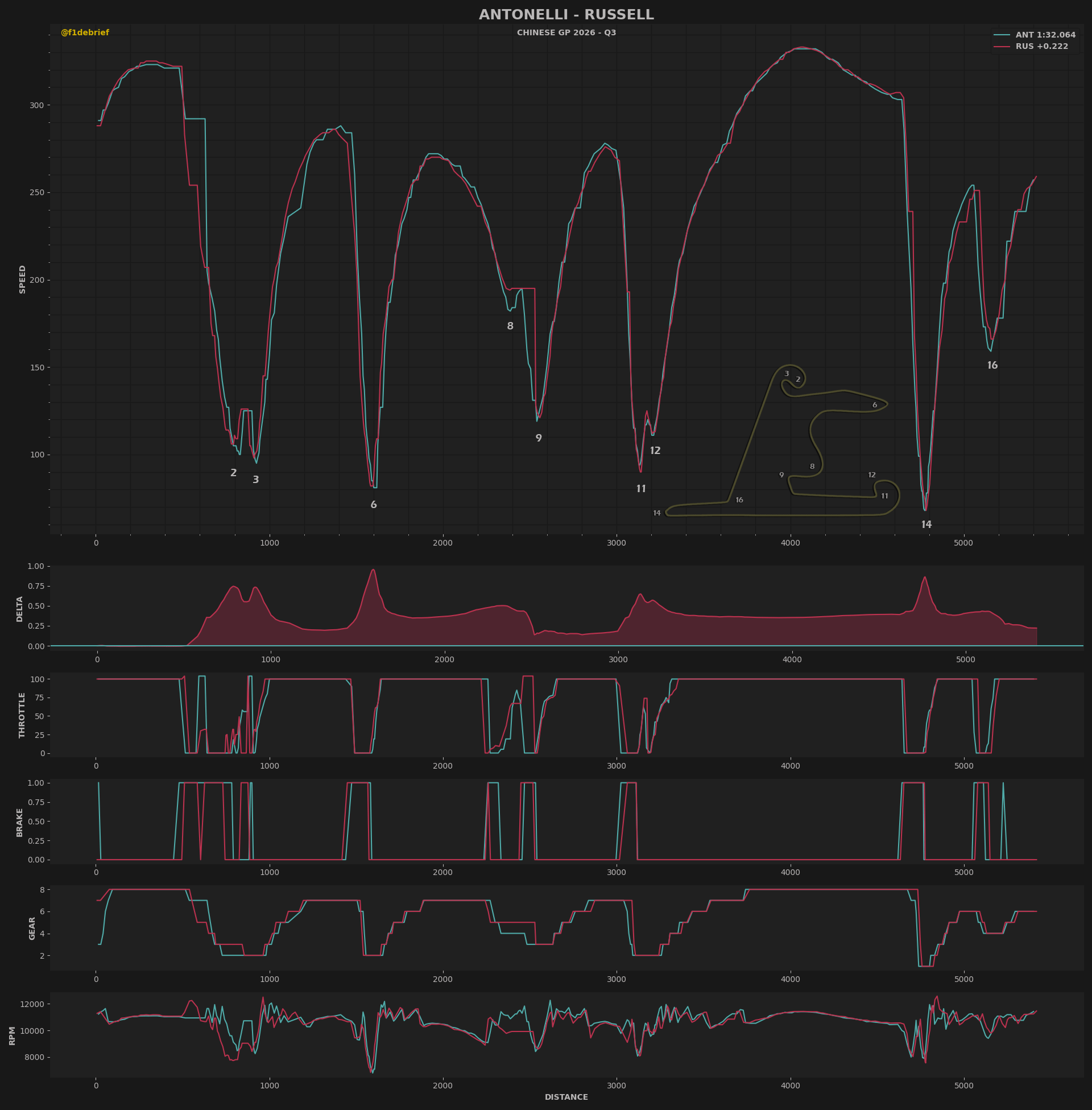The width and height of the screenshot is (1092, 1110).
Task: Click turn 11 marker on the track map
Action: [884, 496]
